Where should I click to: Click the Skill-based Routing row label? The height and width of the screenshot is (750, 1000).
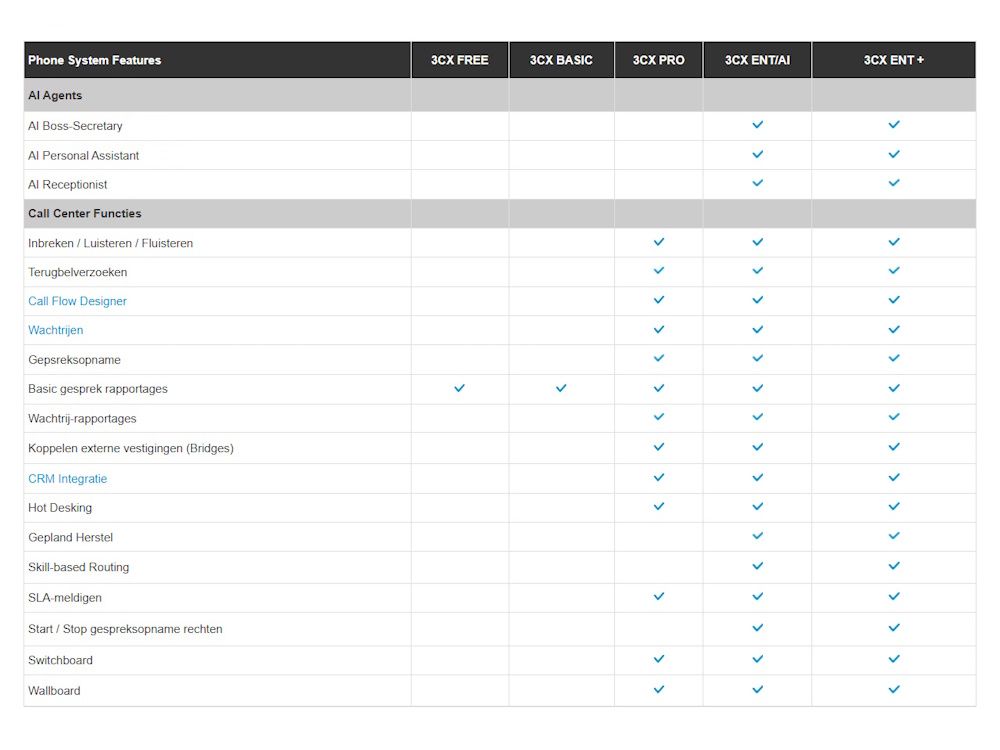(78, 568)
